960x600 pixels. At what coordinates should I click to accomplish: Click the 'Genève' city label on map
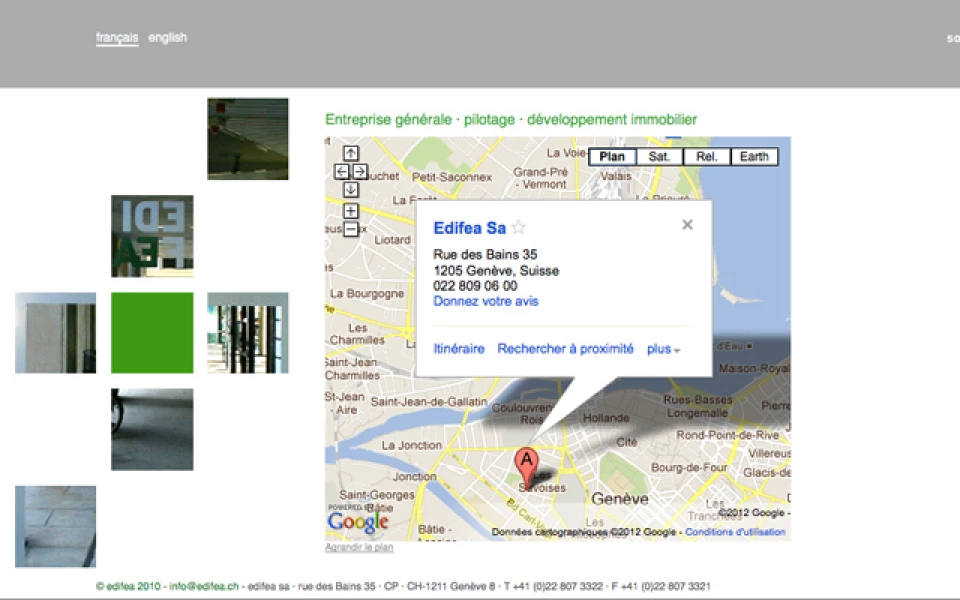point(620,499)
